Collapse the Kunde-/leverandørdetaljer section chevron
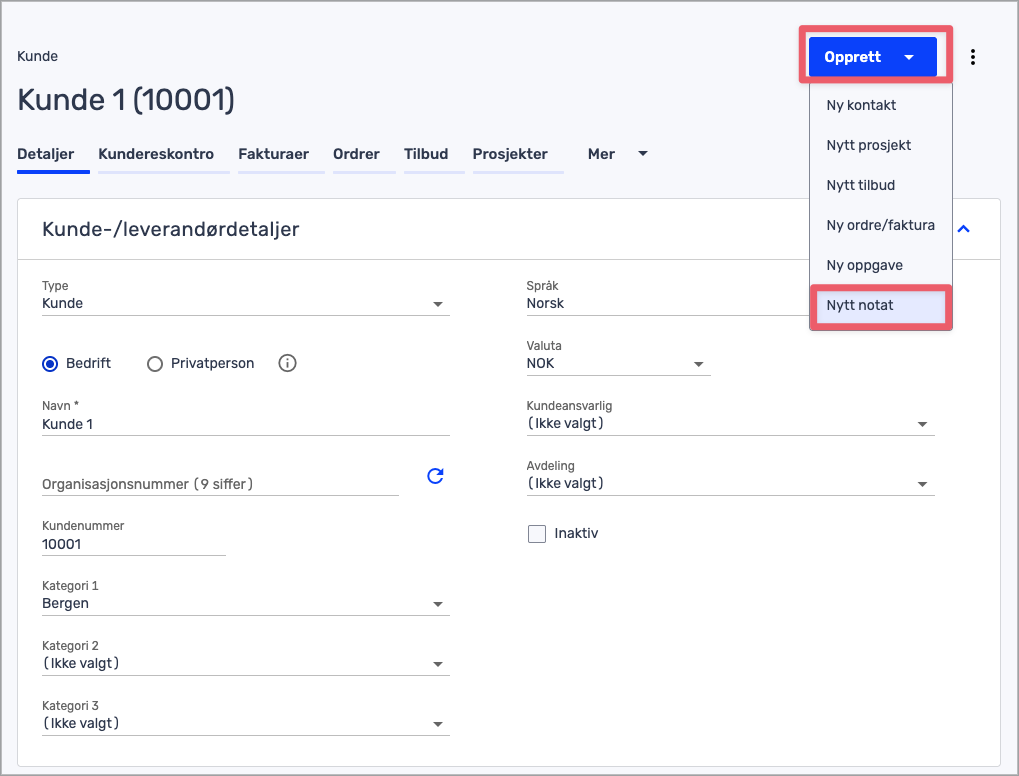1019x776 pixels. (x=964, y=229)
